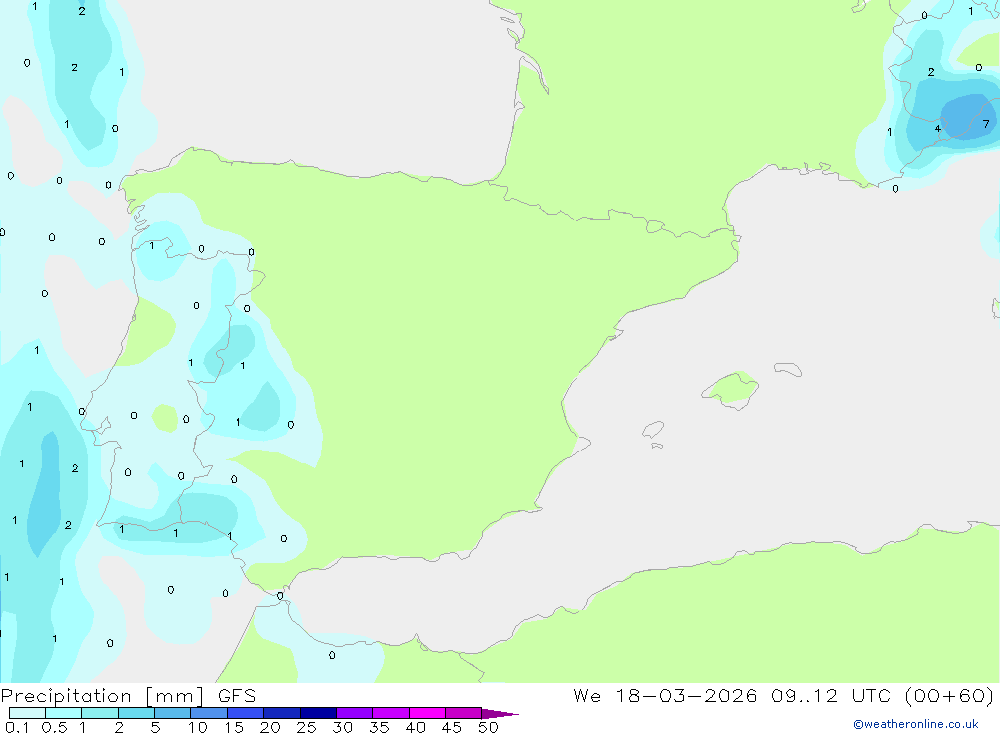Open the weatheronline.co.uk copyright link
The height and width of the screenshot is (733, 1000).
click(915, 724)
